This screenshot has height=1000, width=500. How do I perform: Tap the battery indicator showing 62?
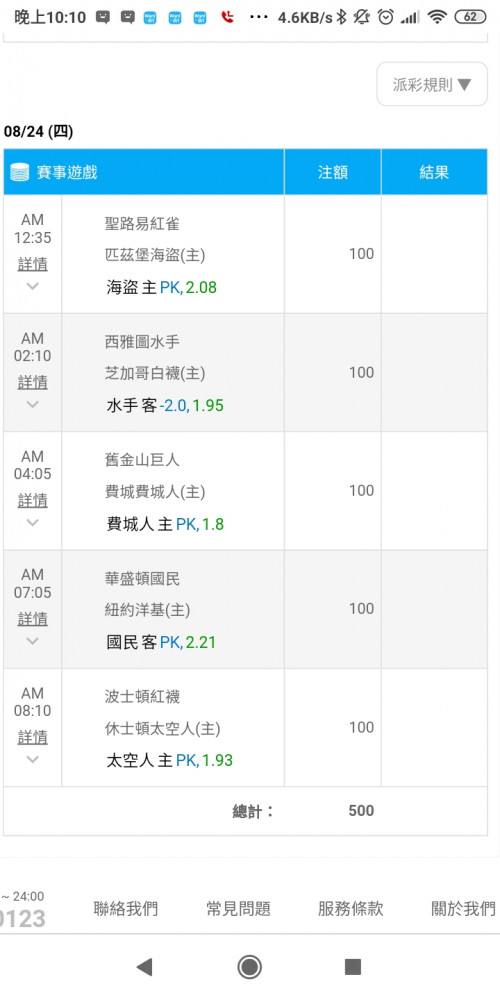coord(470,17)
